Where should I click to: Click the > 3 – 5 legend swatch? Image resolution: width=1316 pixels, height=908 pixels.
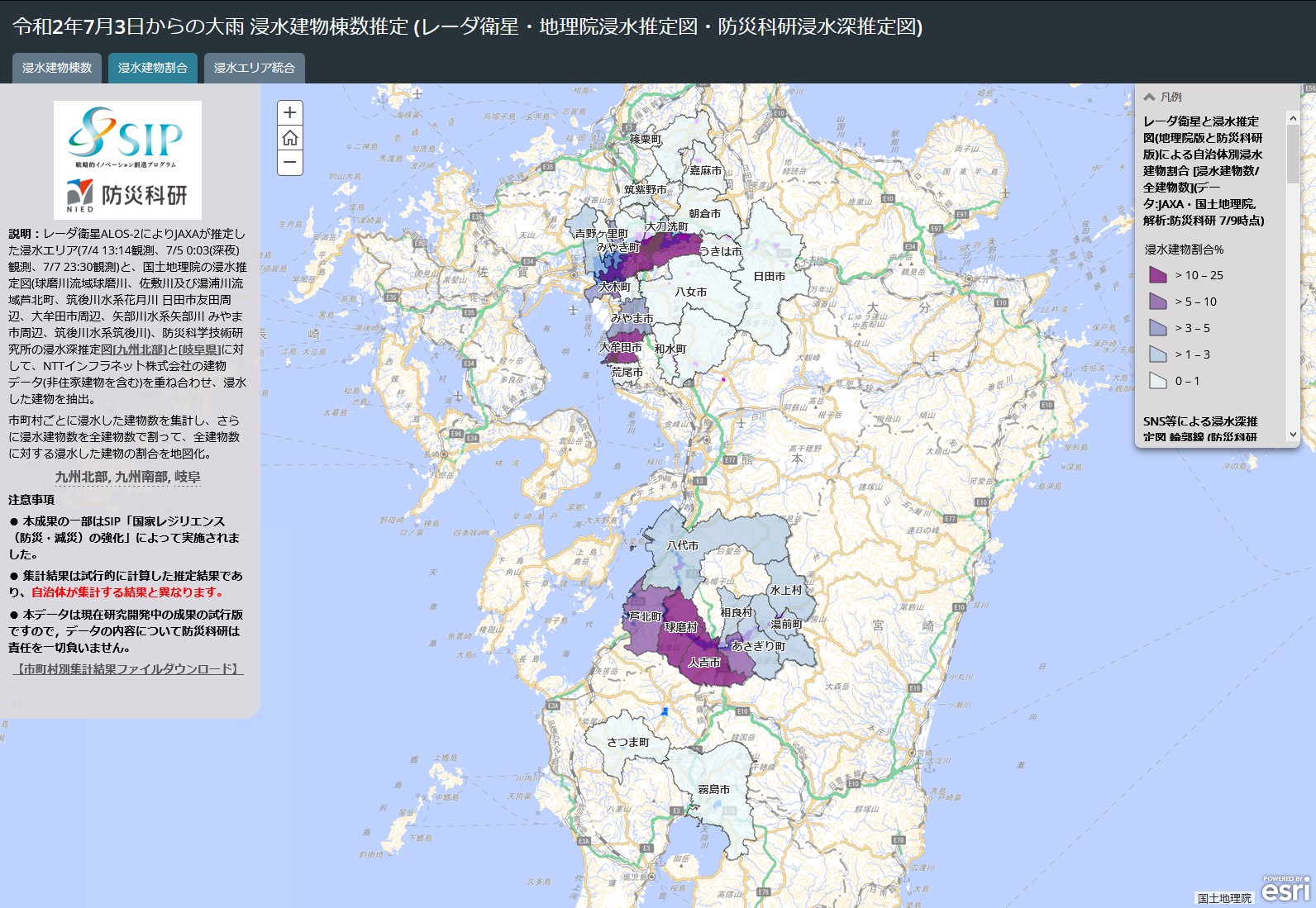point(1157,328)
